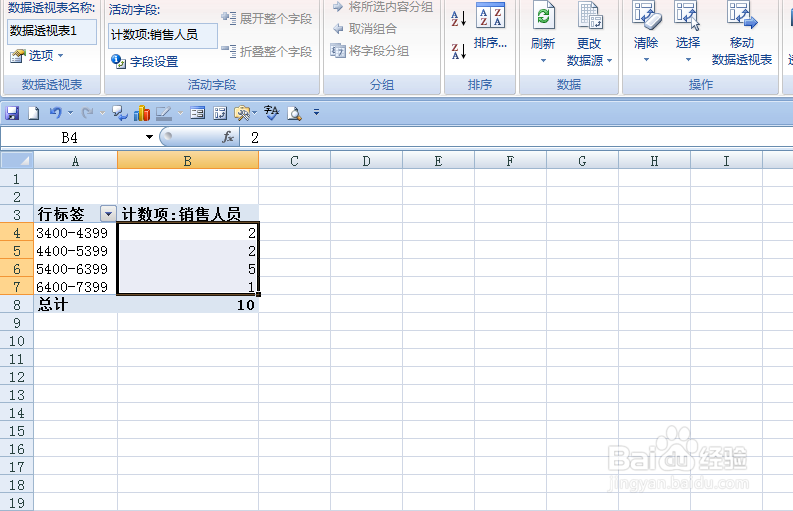This screenshot has height=511, width=793.
Task: Open print preview with magnifier page icon
Action: pyautogui.click(x=294, y=113)
